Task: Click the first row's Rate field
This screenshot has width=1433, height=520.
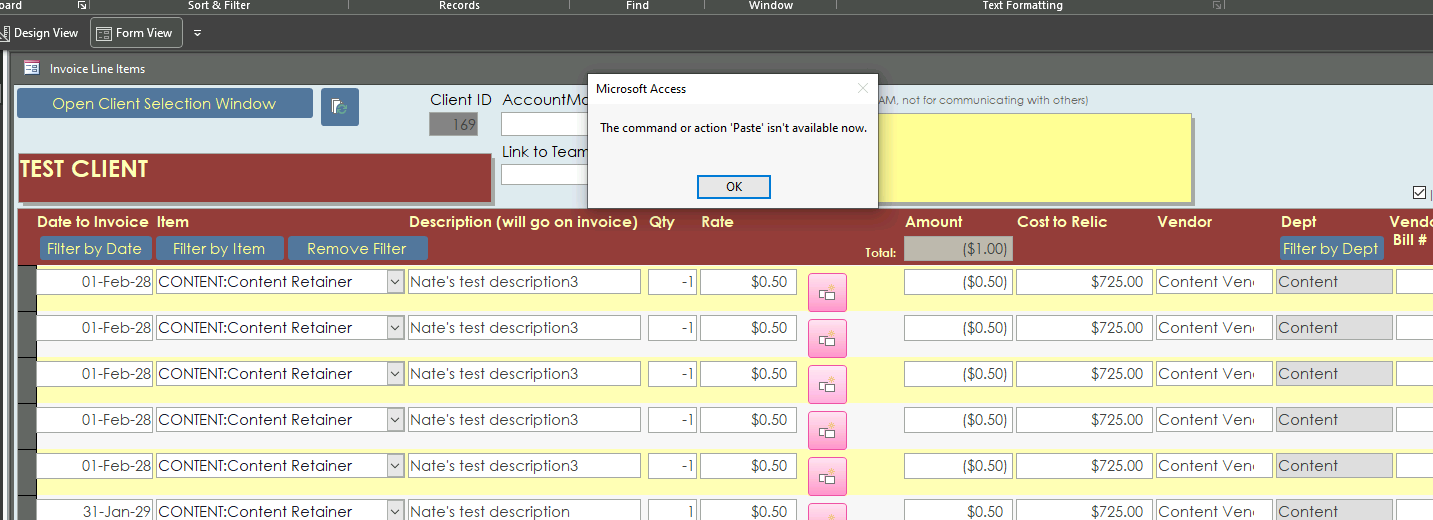Action: click(x=748, y=282)
